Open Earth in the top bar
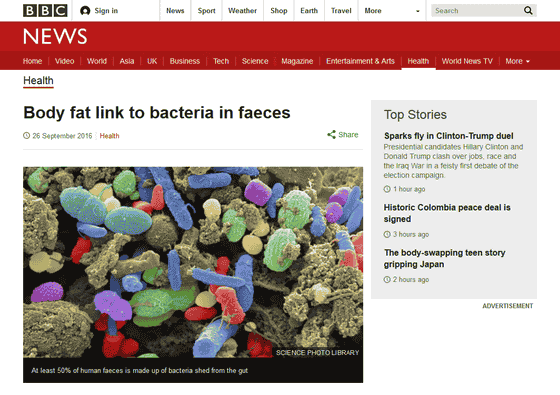The width and height of the screenshot is (560, 395). 309,11
